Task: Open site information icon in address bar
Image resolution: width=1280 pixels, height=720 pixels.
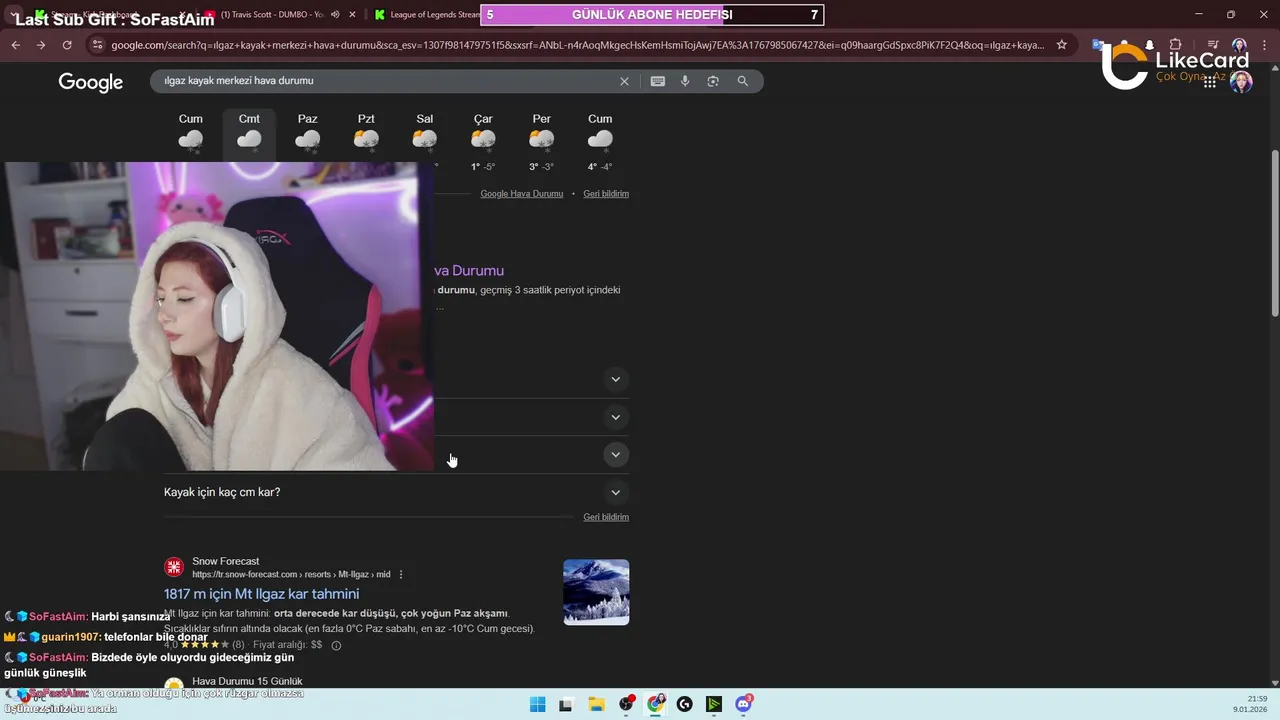Action: click(x=97, y=45)
